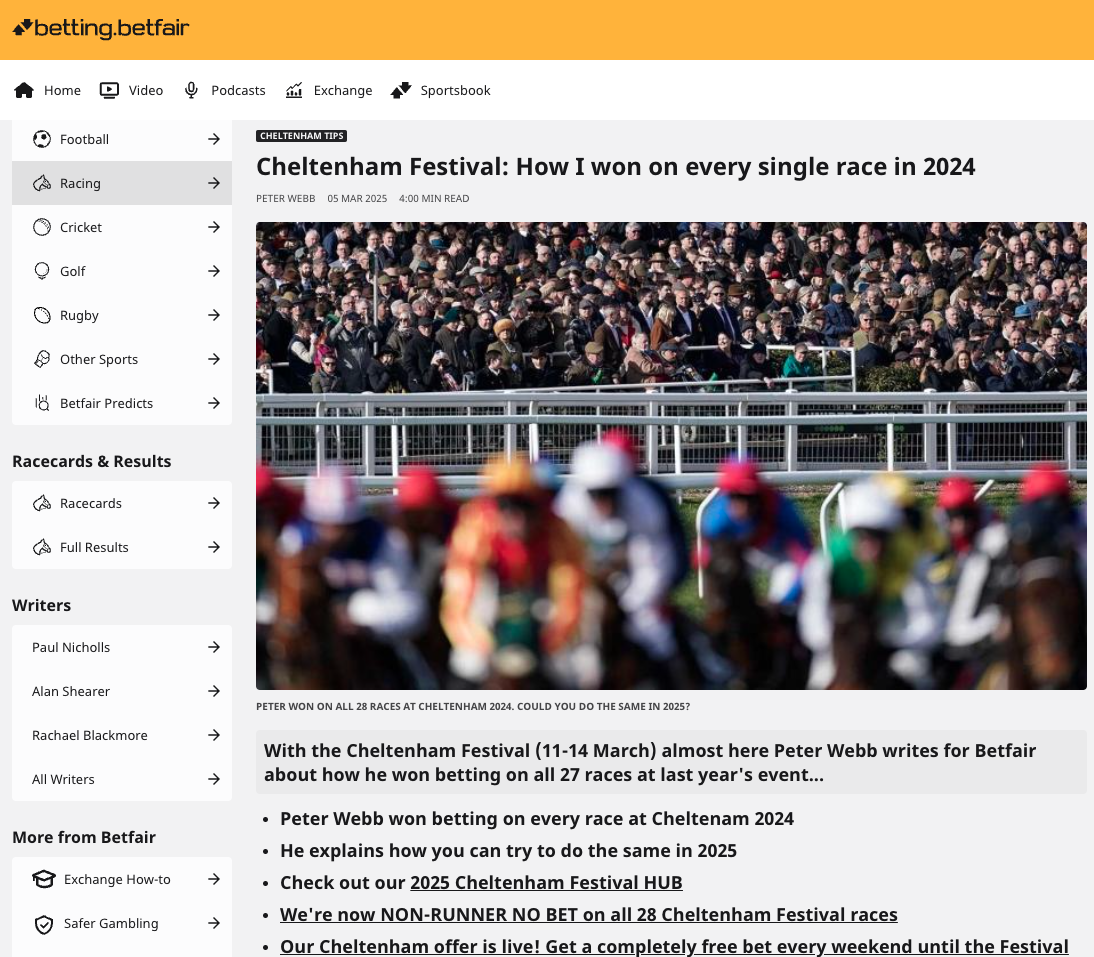Click the Racing horse icon

click(x=42, y=183)
